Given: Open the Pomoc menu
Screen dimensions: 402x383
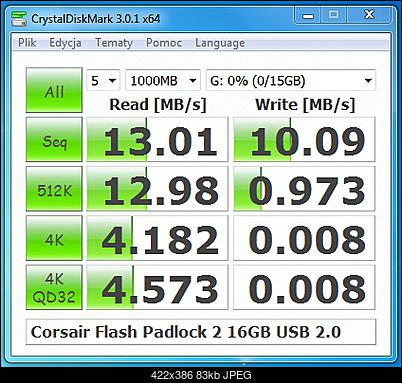Looking at the screenshot, I should click(x=164, y=43).
